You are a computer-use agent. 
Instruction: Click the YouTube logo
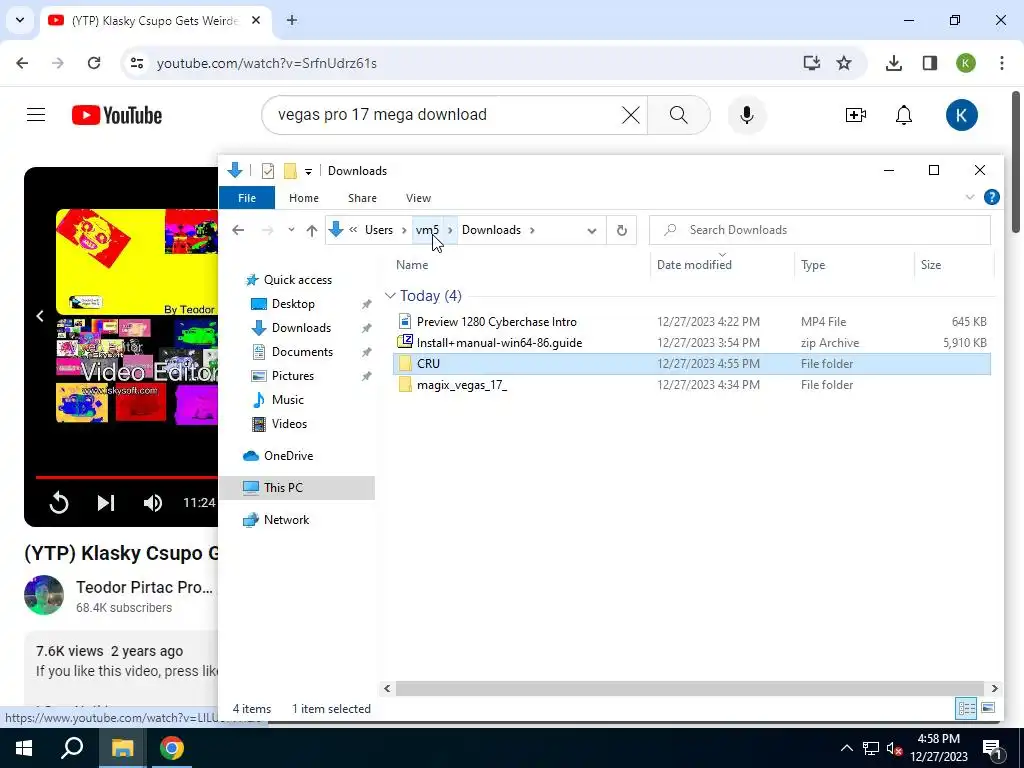(117, 115)
